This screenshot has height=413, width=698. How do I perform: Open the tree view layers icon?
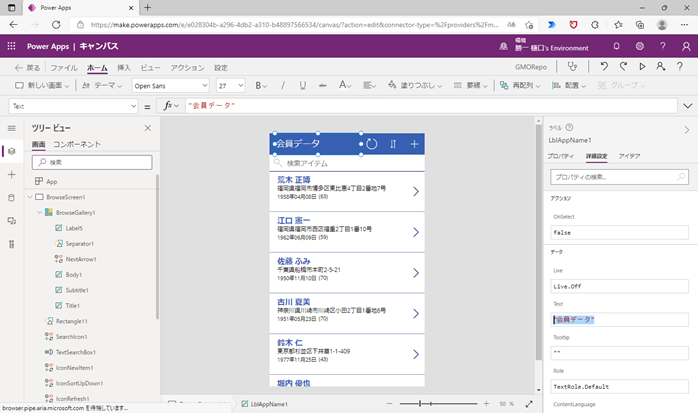pyautogui.click(x=12, y=151)
